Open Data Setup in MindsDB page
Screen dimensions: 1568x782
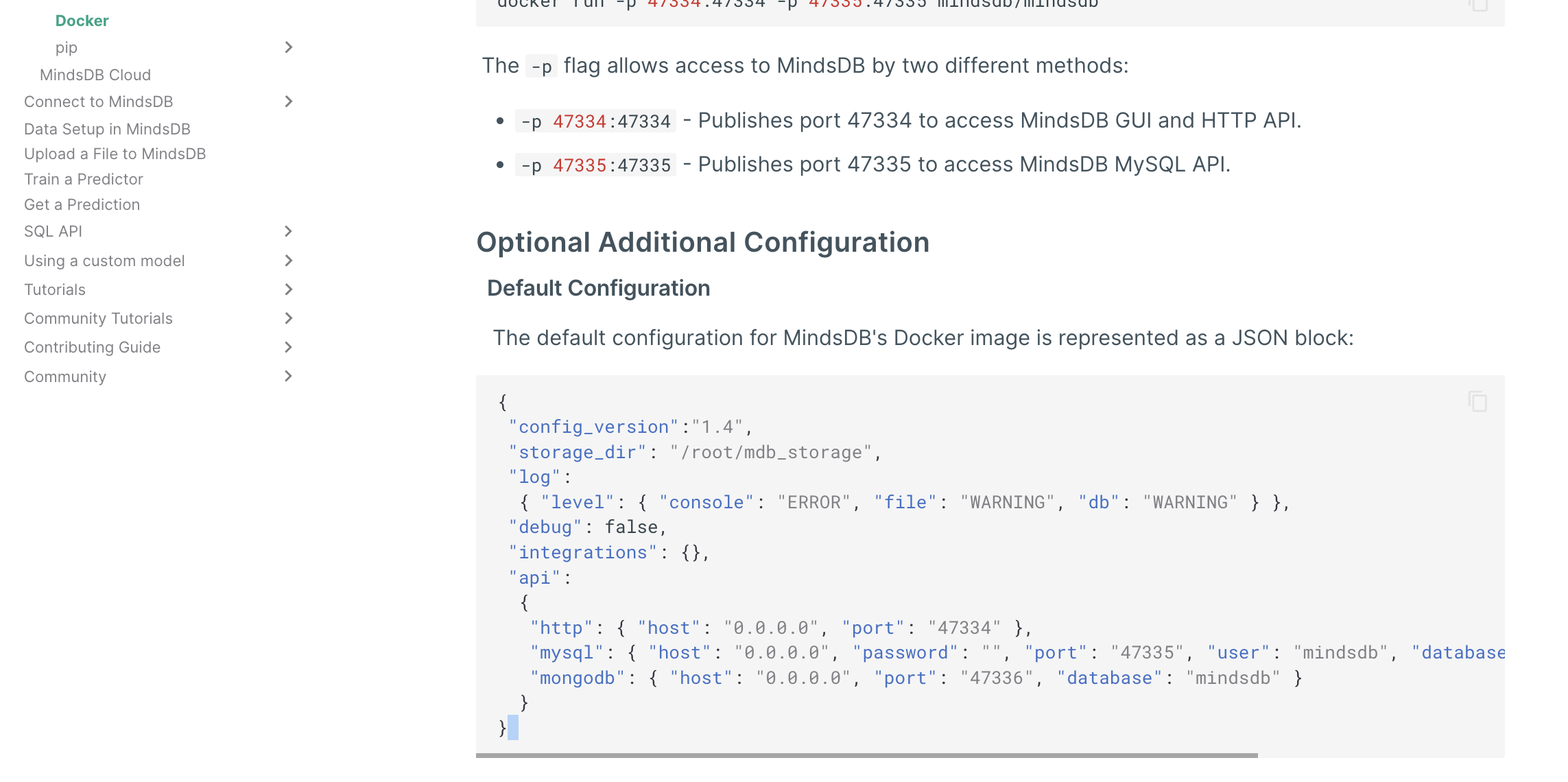[107, 129]
